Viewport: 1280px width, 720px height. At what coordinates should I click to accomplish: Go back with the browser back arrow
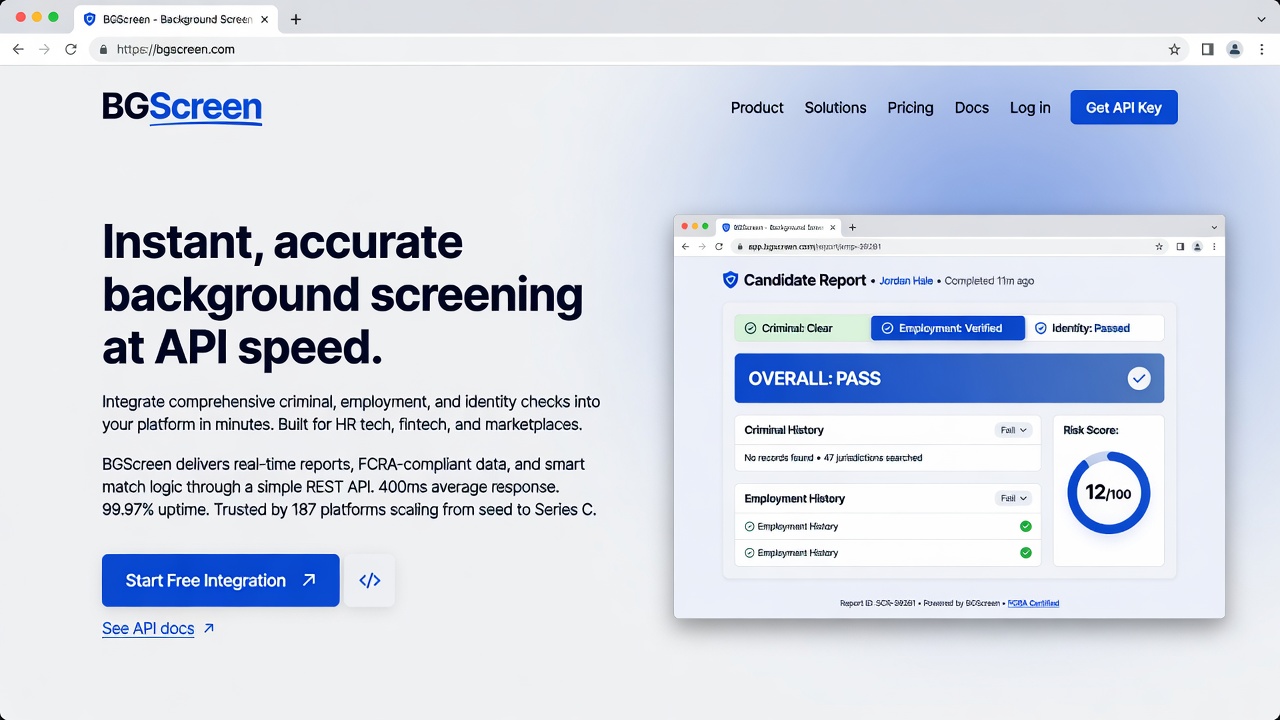(x=18, y=49)
